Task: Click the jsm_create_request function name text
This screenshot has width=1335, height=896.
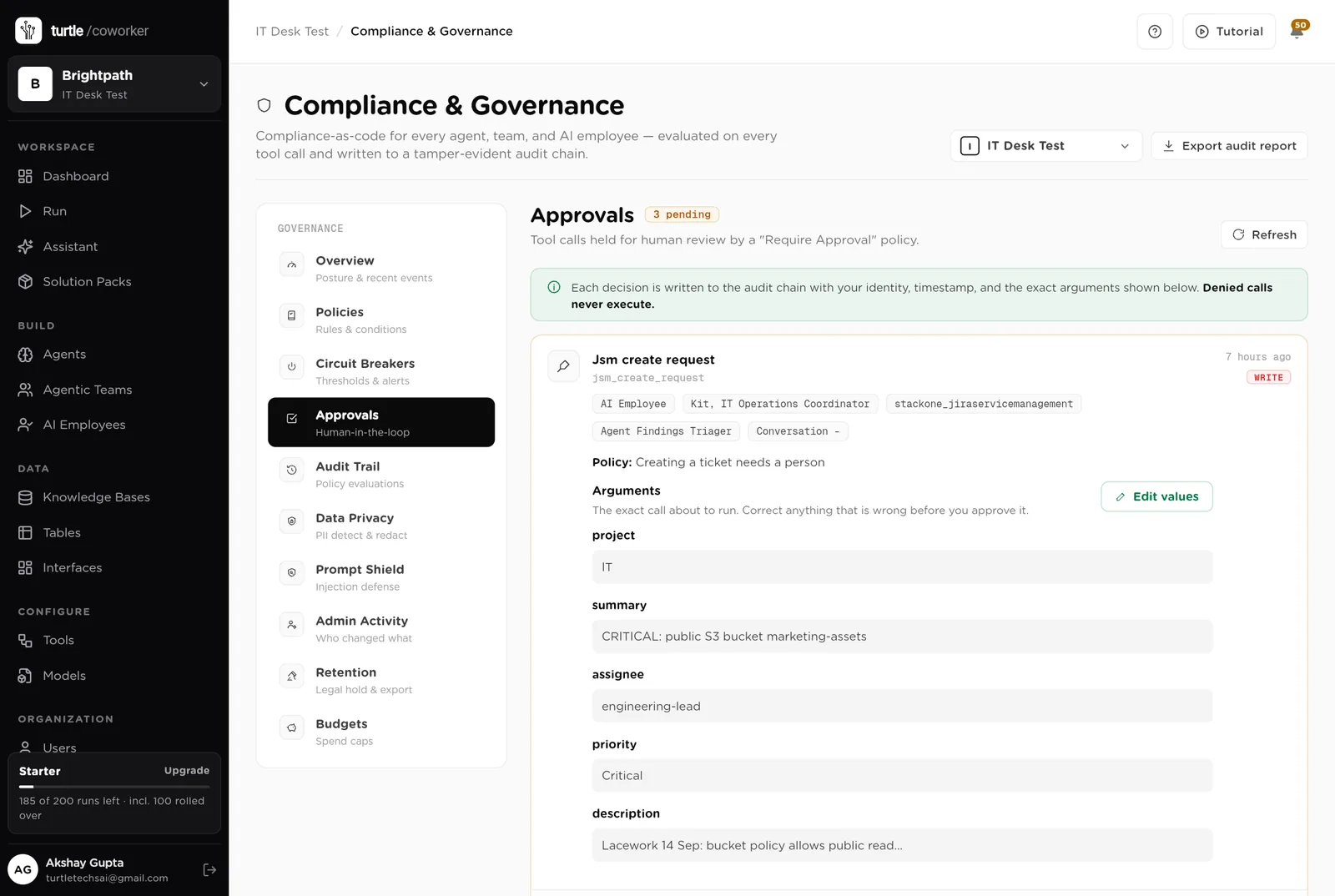Action: pos(648,378)
